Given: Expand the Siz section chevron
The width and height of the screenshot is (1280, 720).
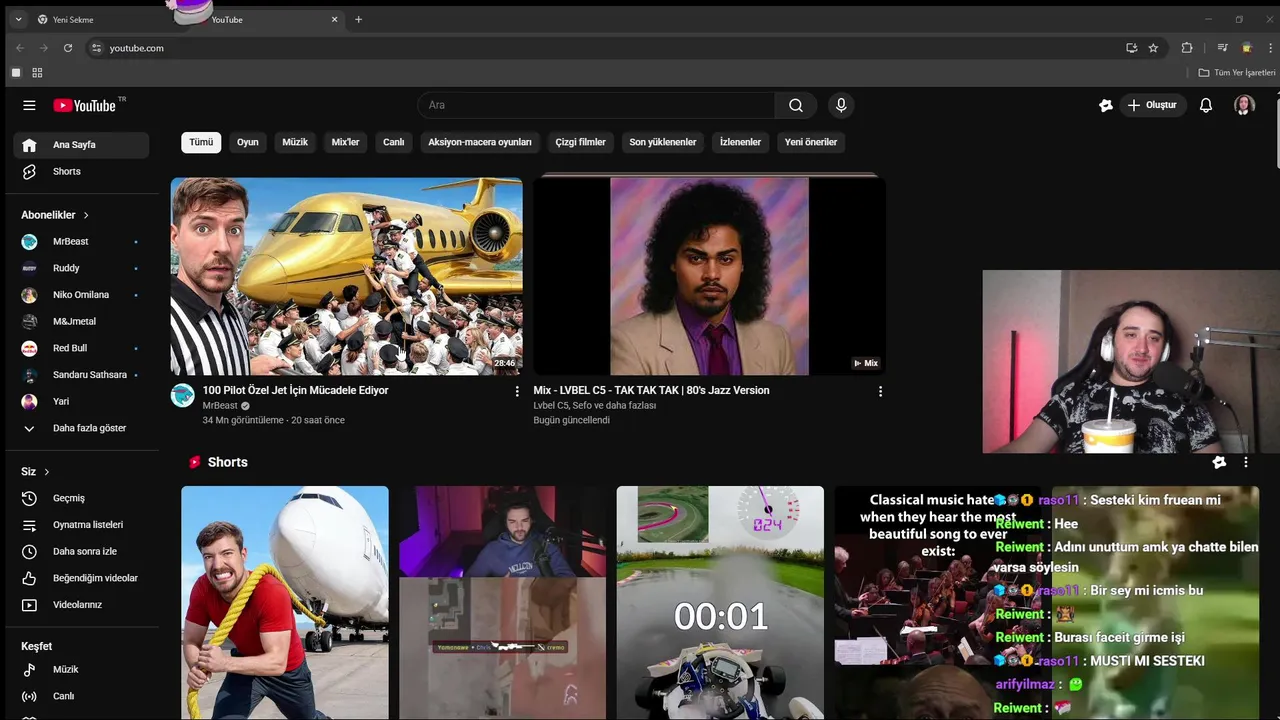Looking at the screenshot, I should tap(46, 472).
